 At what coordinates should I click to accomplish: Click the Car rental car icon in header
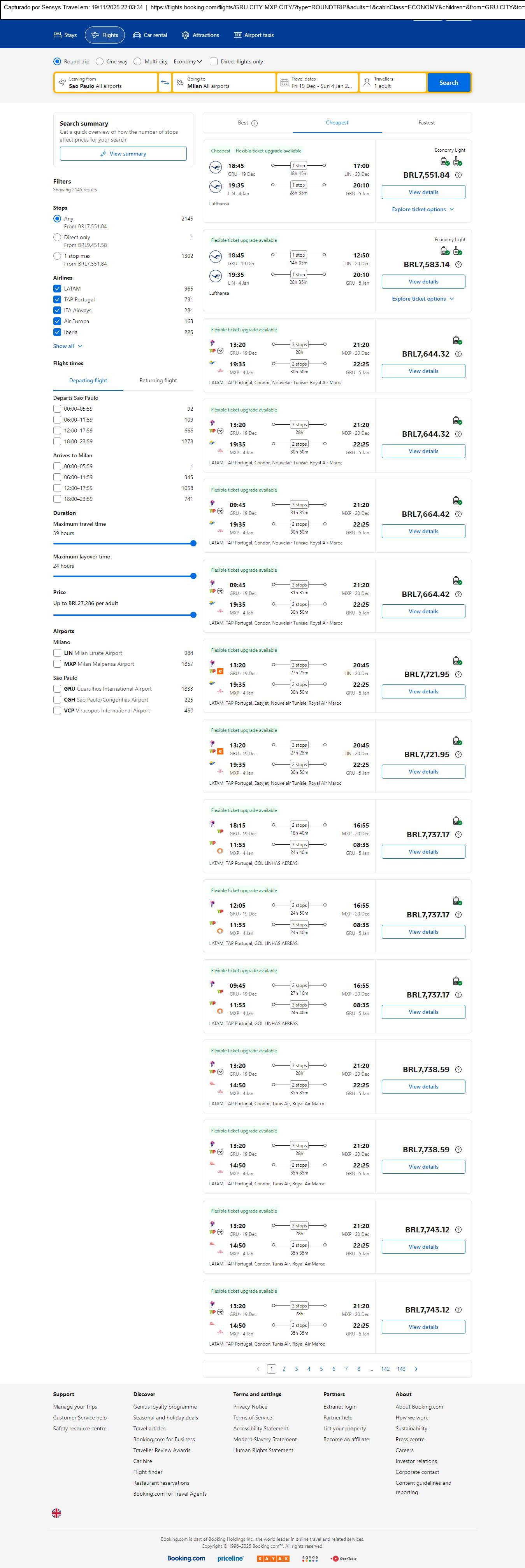click(137, 35)
